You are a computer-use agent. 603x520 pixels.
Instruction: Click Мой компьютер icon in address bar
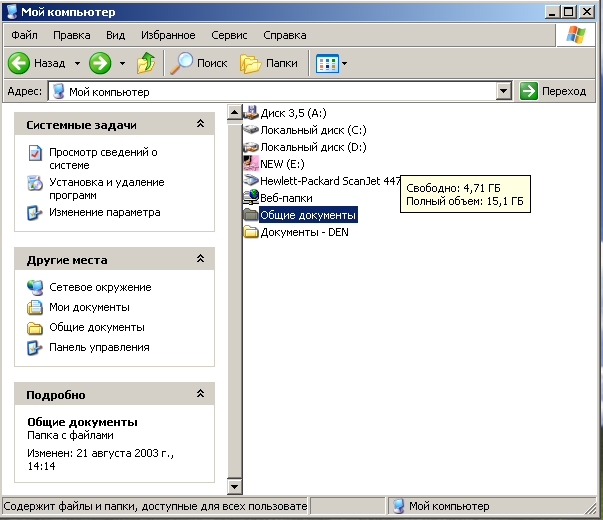pyautogui.click(x=58, y=92)
